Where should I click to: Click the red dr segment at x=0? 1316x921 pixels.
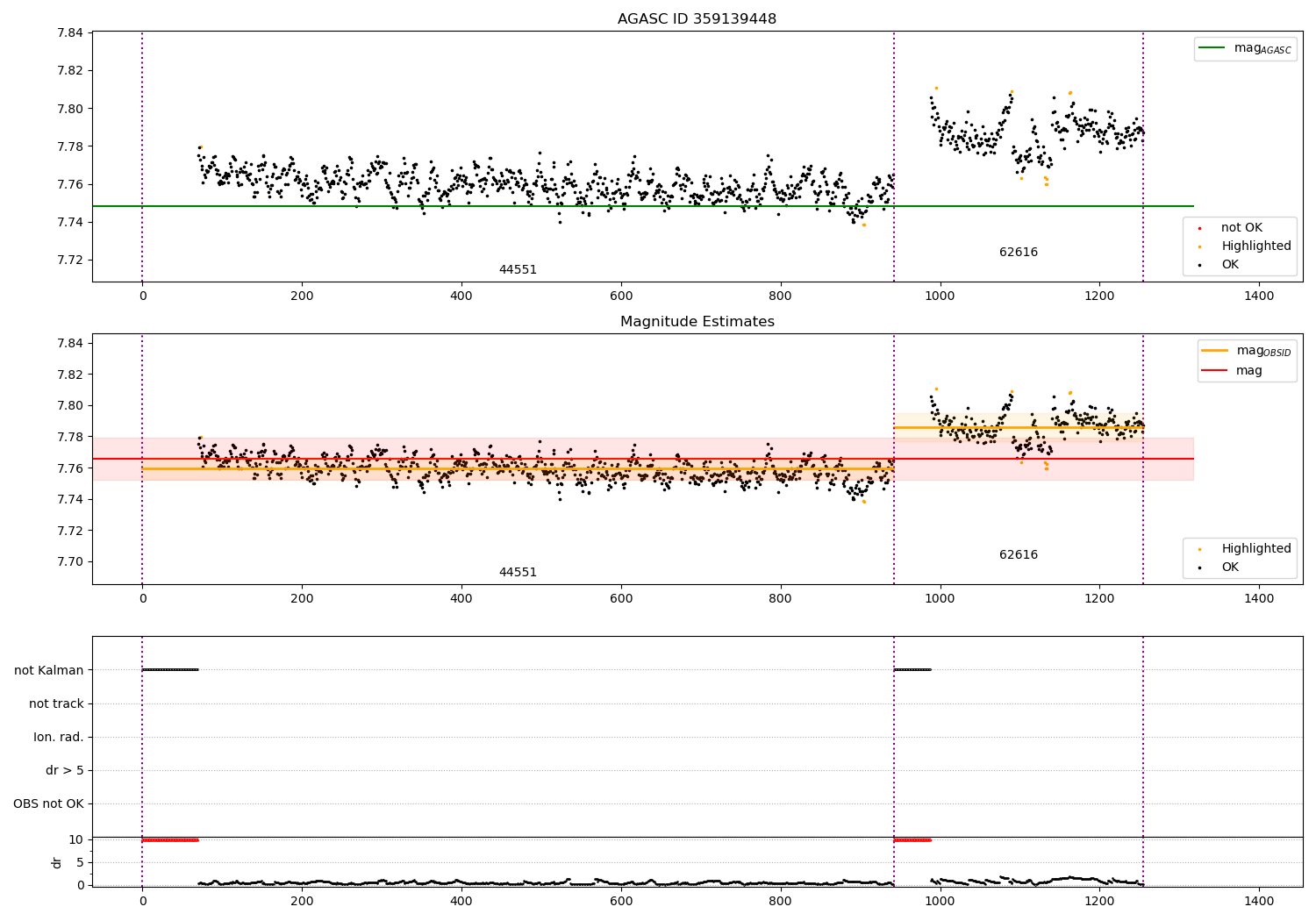pos(170,840)
